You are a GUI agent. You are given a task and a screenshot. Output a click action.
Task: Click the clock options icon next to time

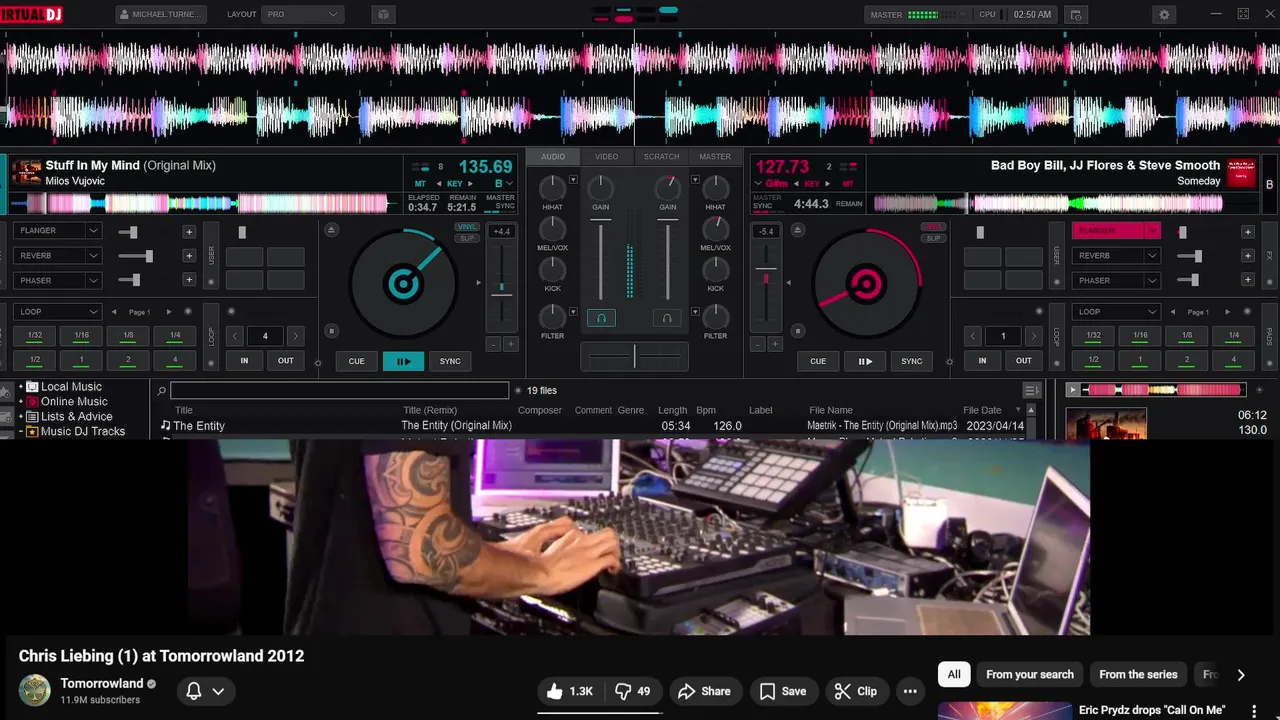(1076, 15)
